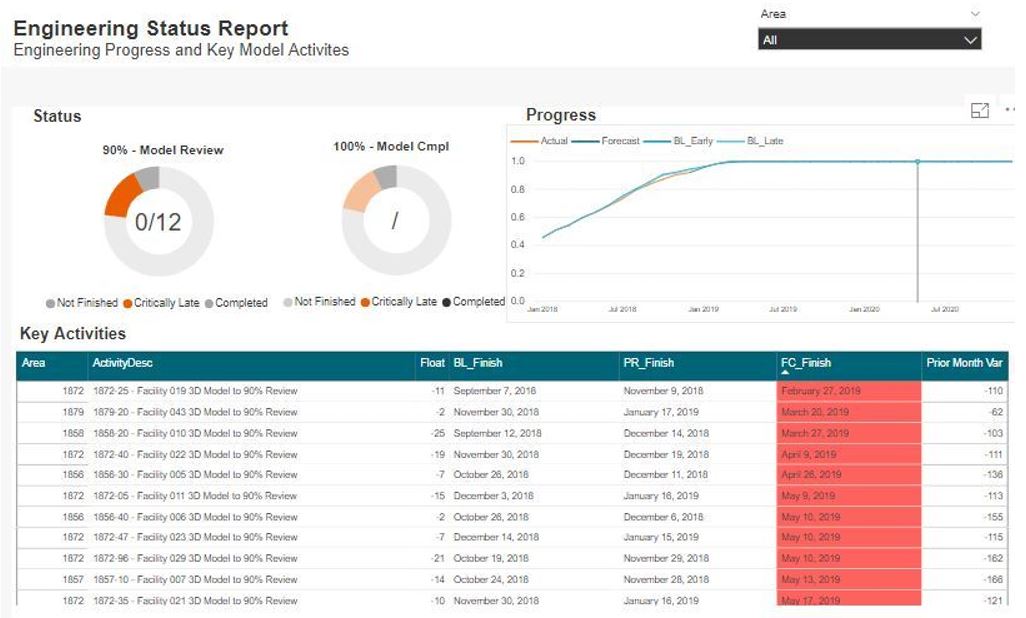Viewport: 1026px width, 618px height.
Task: Select the BL_Late legend entry in Progress chart
Action: (765, 141)
